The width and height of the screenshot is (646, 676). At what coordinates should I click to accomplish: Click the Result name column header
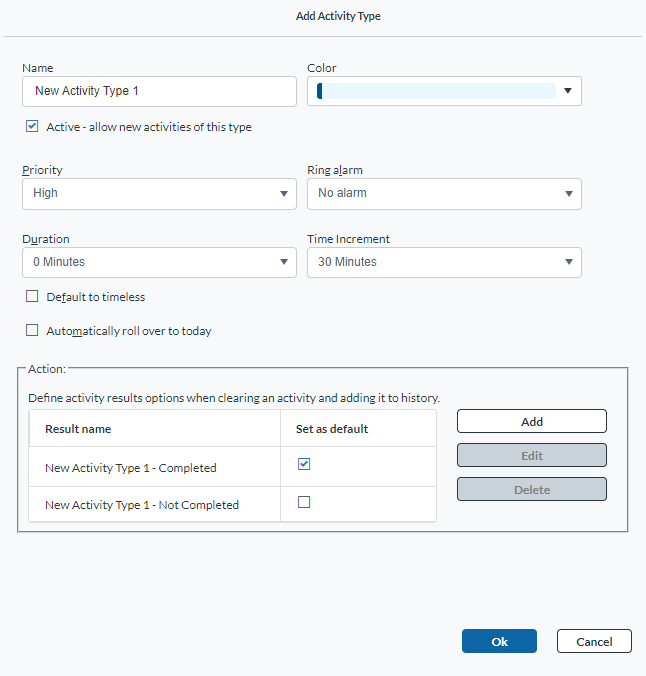pos(154,429)
